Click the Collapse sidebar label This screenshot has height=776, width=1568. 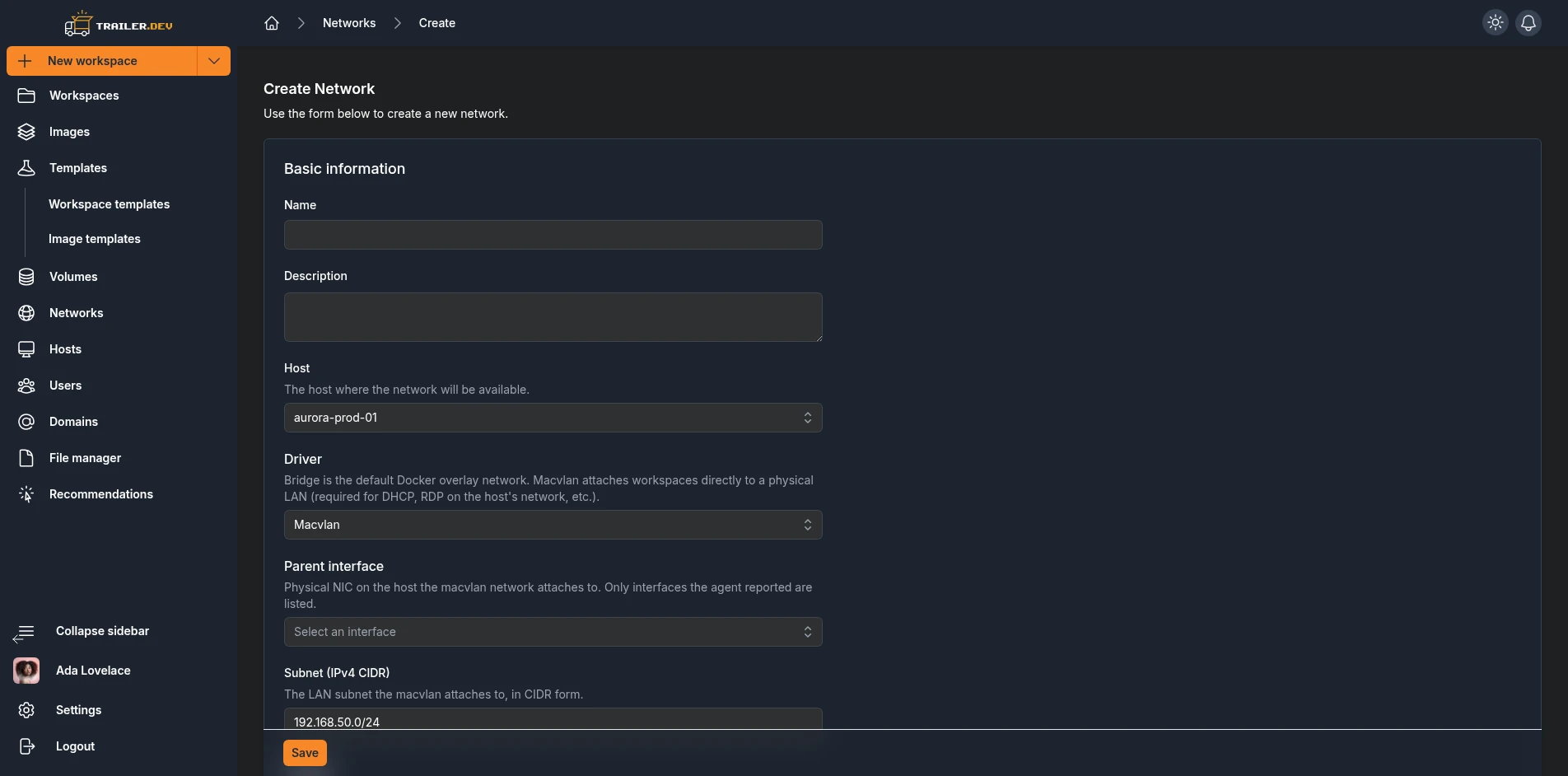pyautogui.click(x=102, y=631)
